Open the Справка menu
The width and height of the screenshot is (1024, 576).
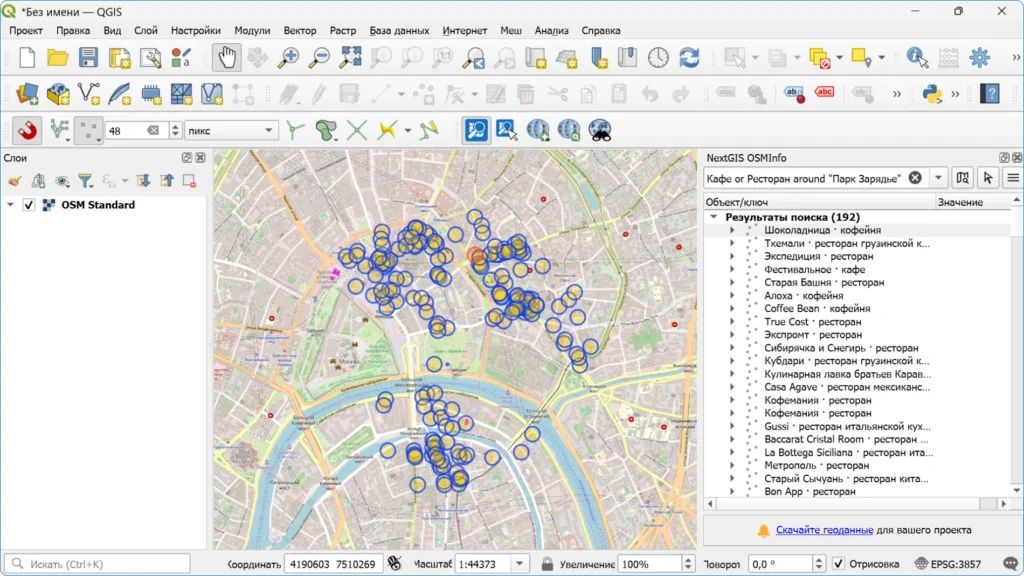601,30
